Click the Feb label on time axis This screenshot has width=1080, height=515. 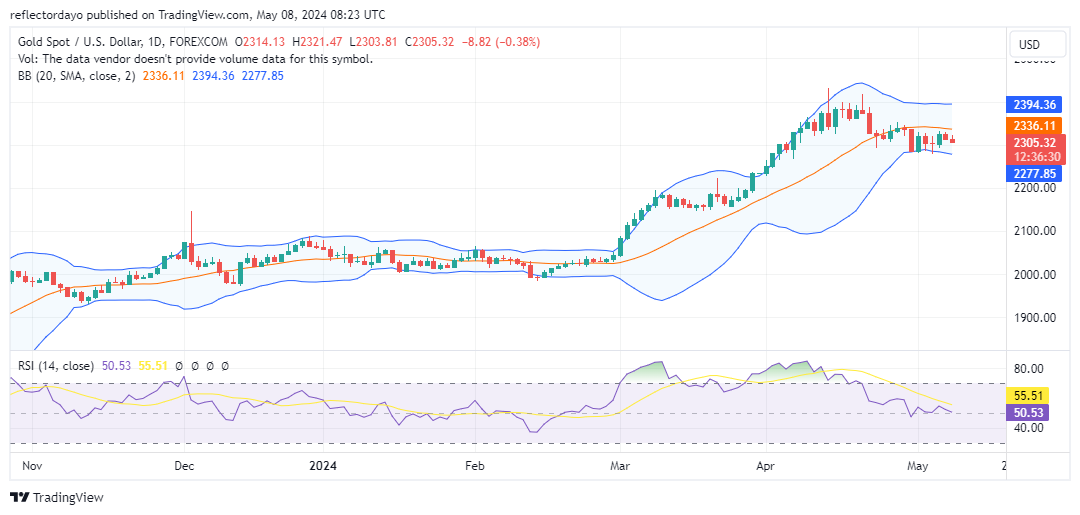point(475,466)
